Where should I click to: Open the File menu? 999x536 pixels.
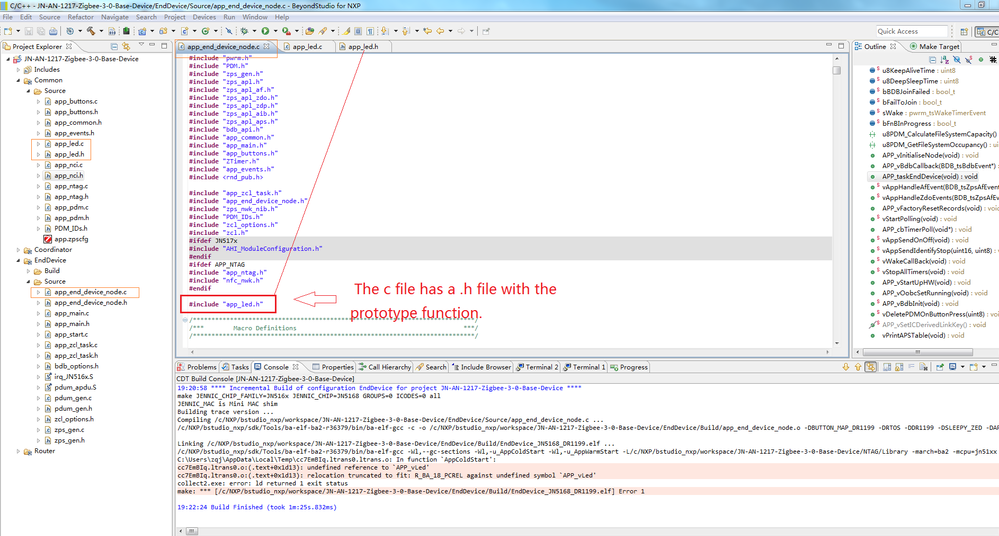pos(8,17)
